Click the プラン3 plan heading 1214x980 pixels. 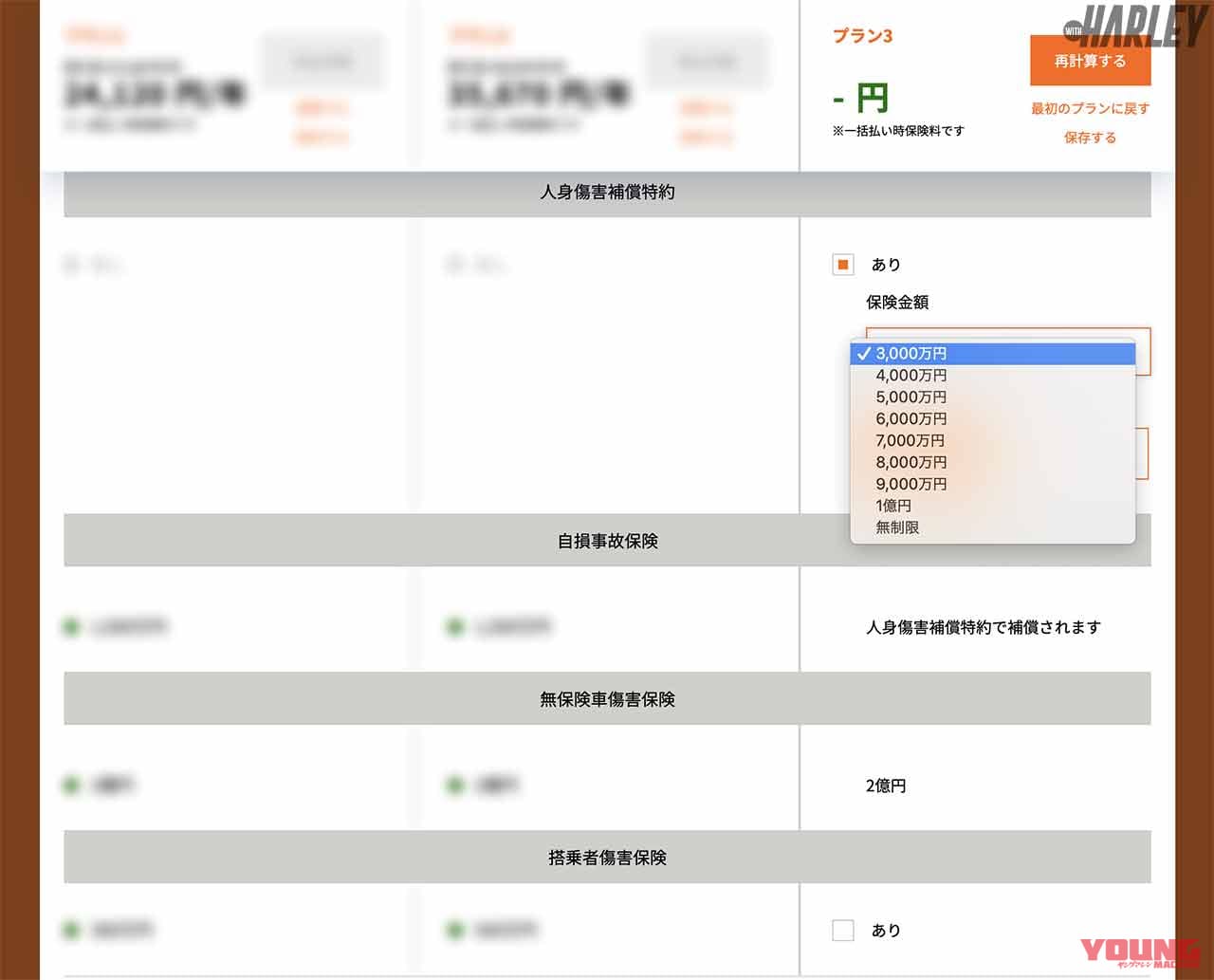coord(862,36)
